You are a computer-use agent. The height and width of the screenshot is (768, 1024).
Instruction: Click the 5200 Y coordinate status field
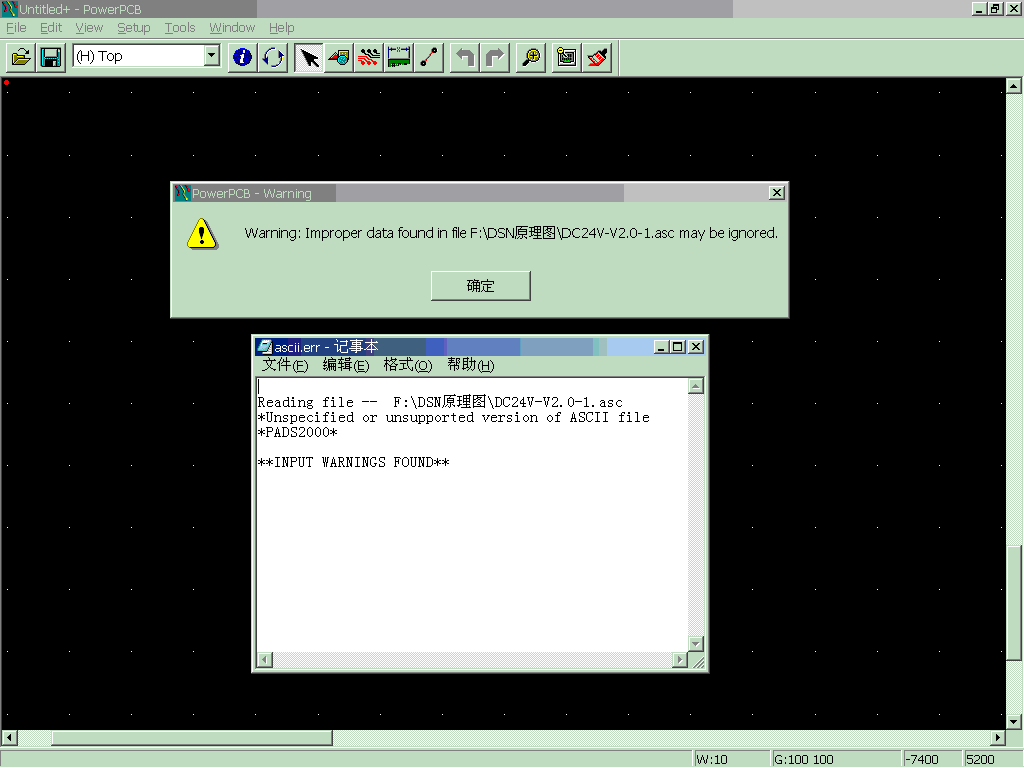993,759
